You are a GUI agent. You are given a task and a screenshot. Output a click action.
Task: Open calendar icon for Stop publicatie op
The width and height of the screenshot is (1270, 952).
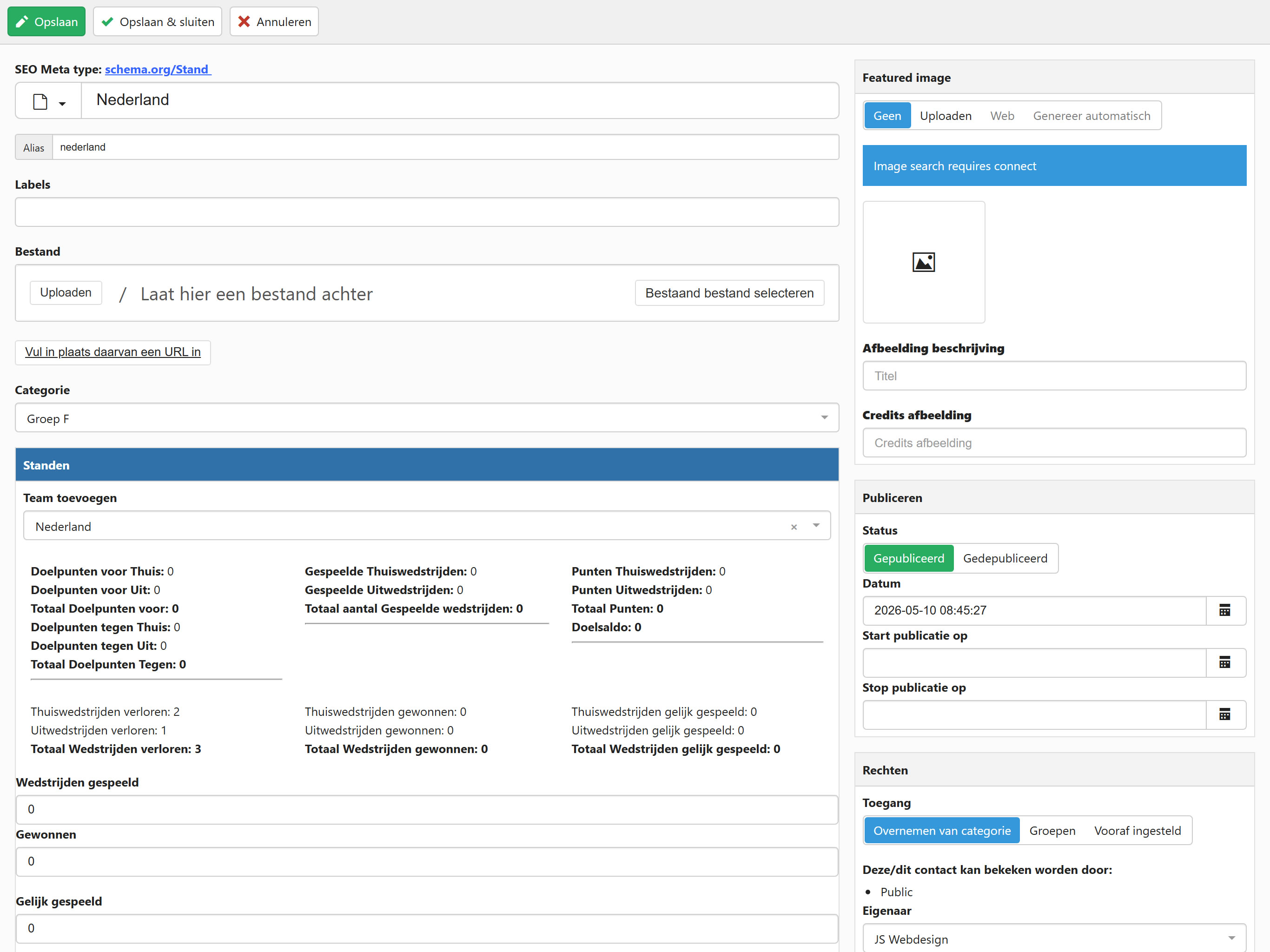[x=1225, y=714]
